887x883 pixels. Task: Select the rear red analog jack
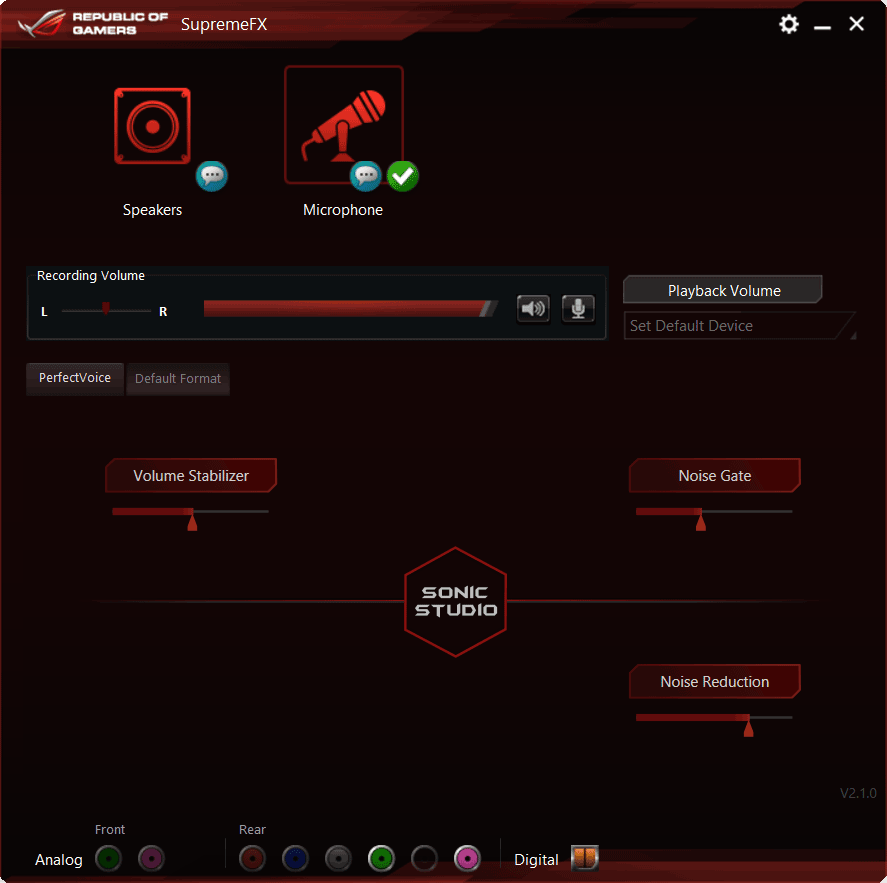coord(252,858)
